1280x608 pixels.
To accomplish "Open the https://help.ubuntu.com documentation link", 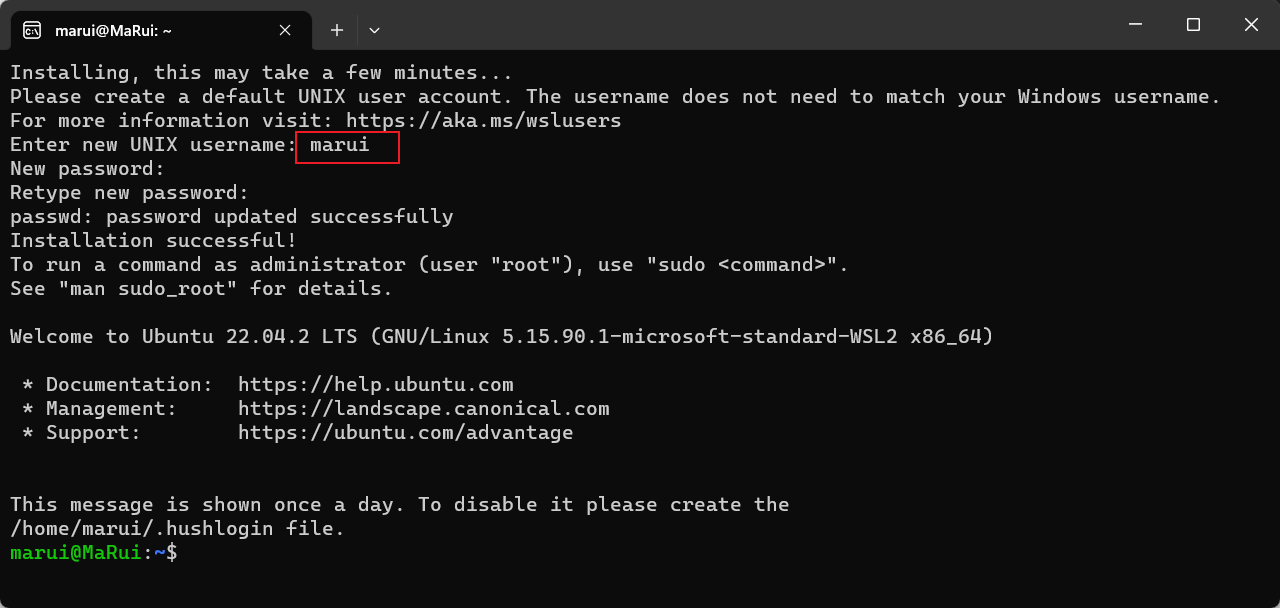I will coord(375,385).
